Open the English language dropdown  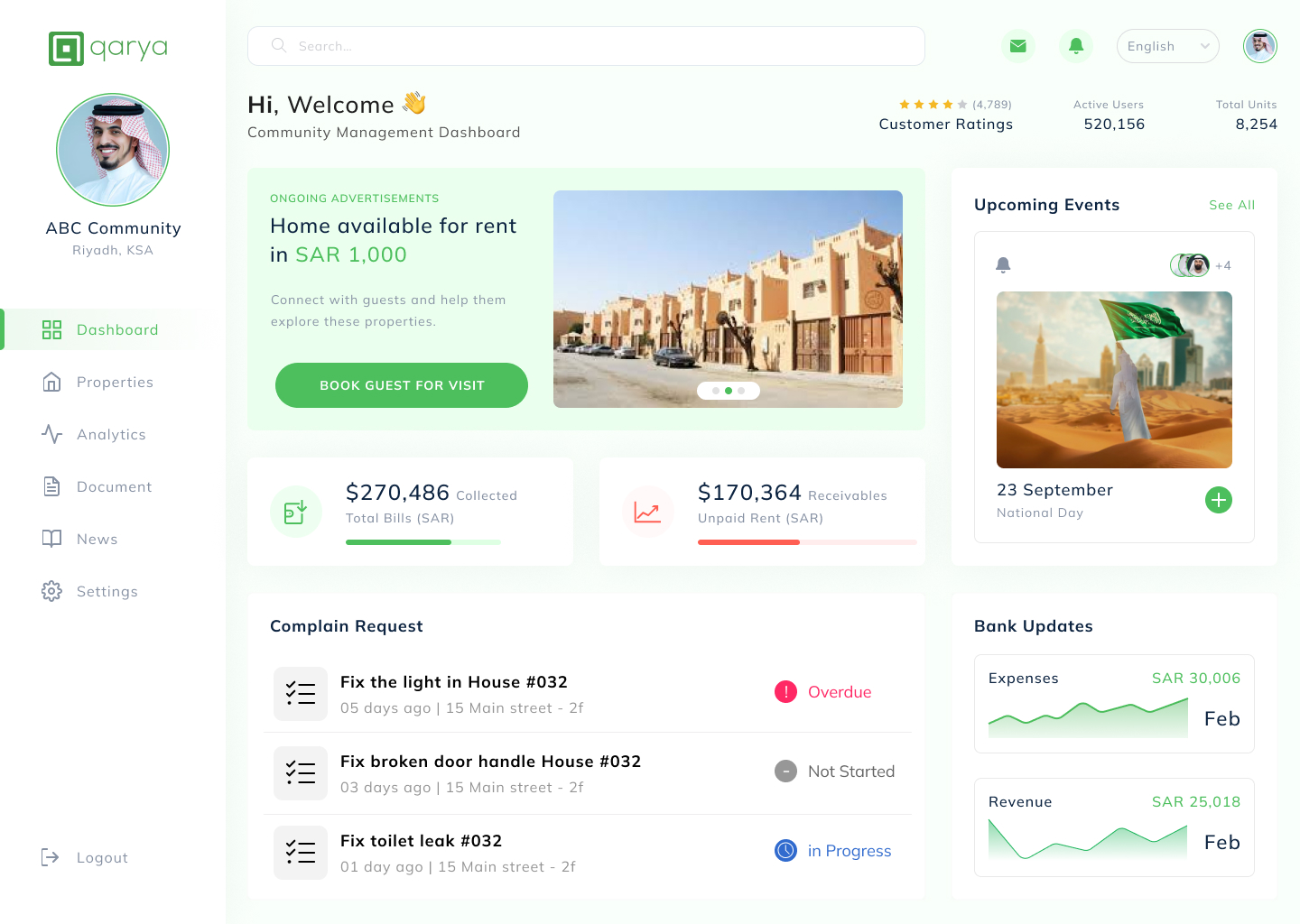click(1168, 46)
